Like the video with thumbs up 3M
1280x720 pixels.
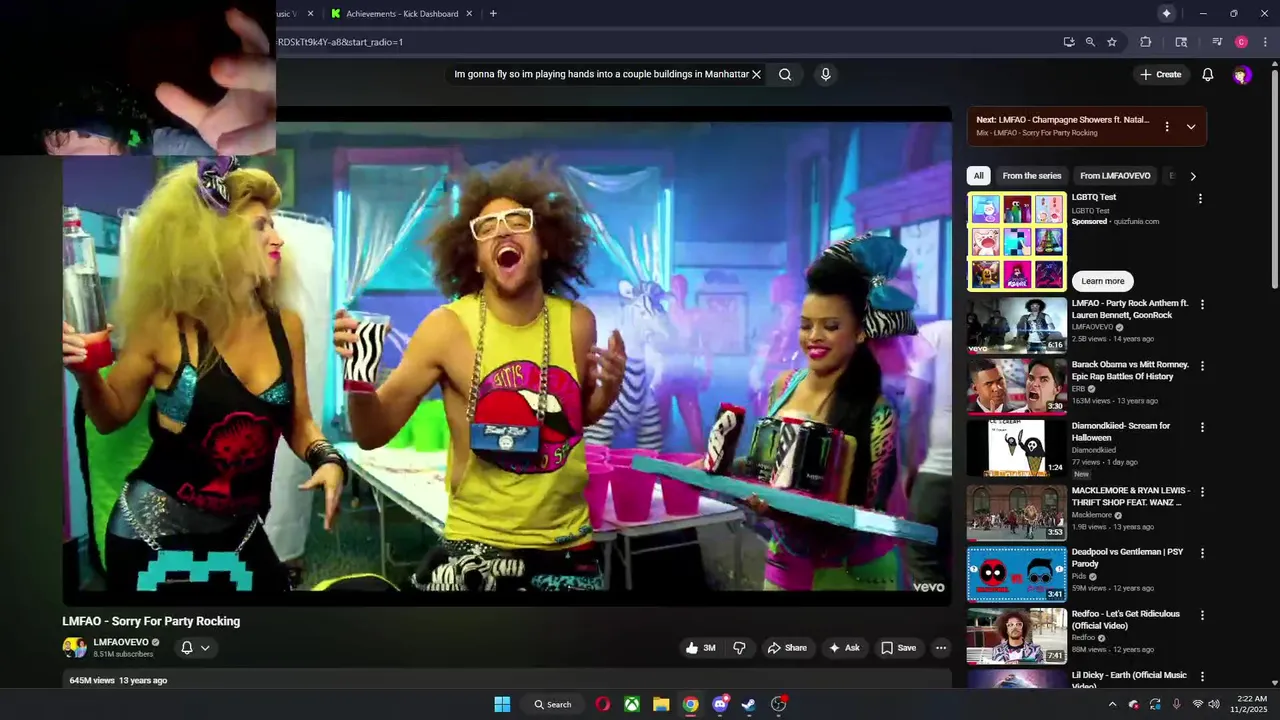tap(700, 648)
